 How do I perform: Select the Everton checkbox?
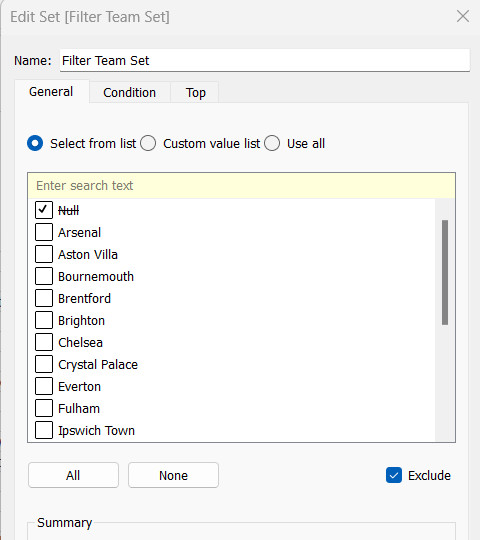(44, 386)
